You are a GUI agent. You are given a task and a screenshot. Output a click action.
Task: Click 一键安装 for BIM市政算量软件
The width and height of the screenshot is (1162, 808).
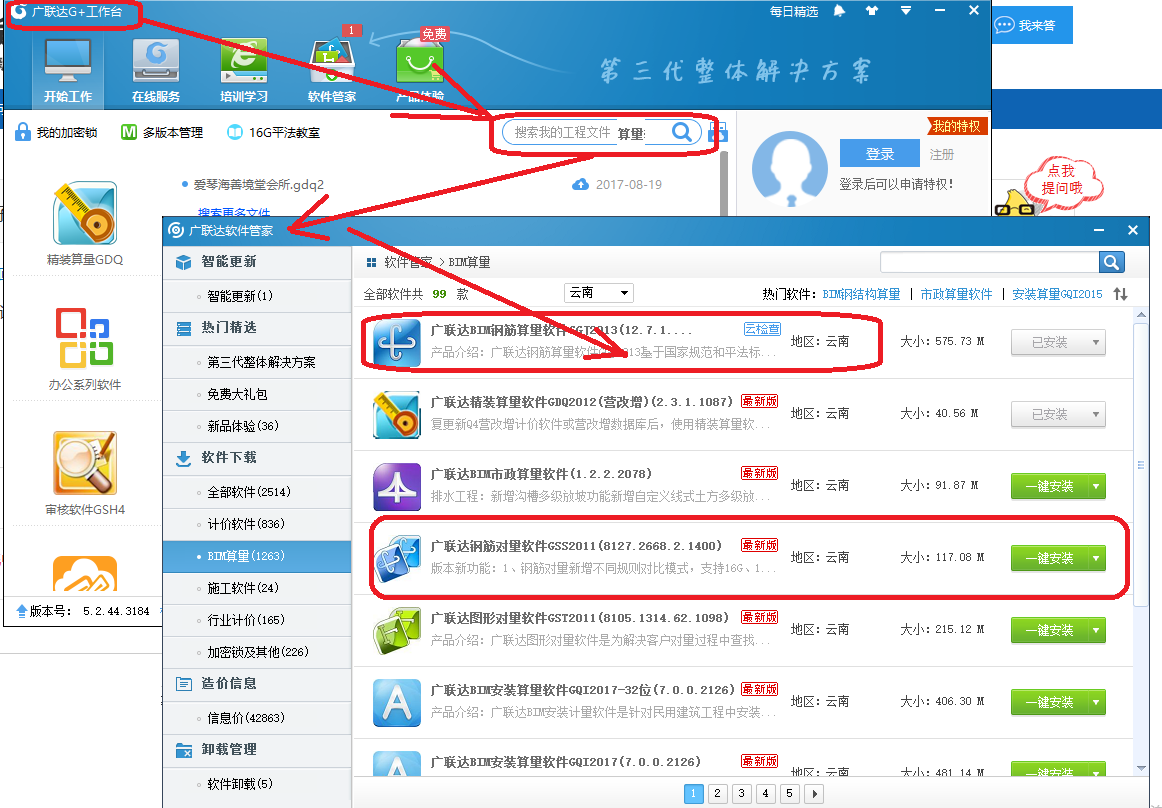[1049, 486]
